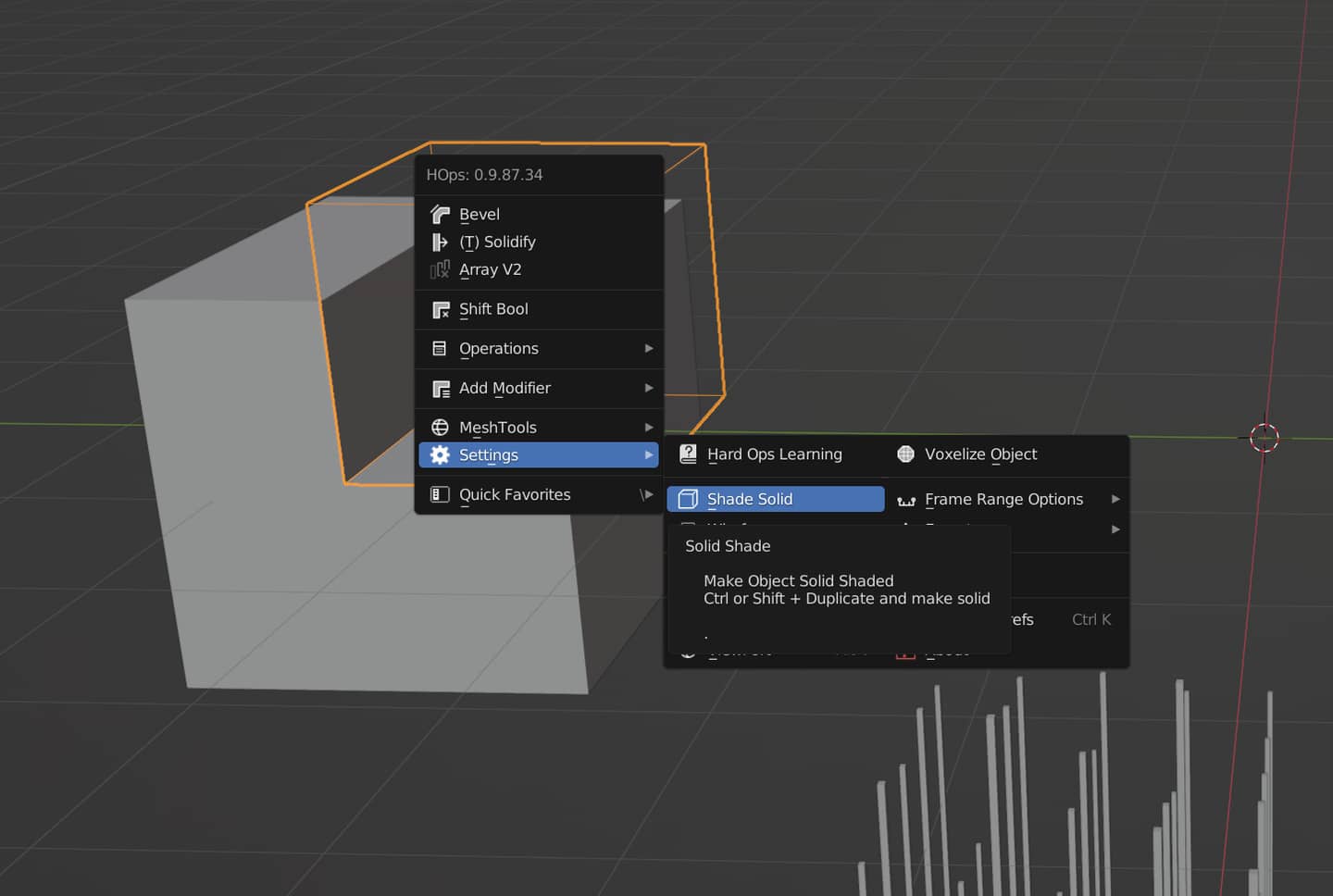The height and width of the screenshot is (896, 1333).
Task: Select Array V2 menu entry
Action: coord(539,270)
